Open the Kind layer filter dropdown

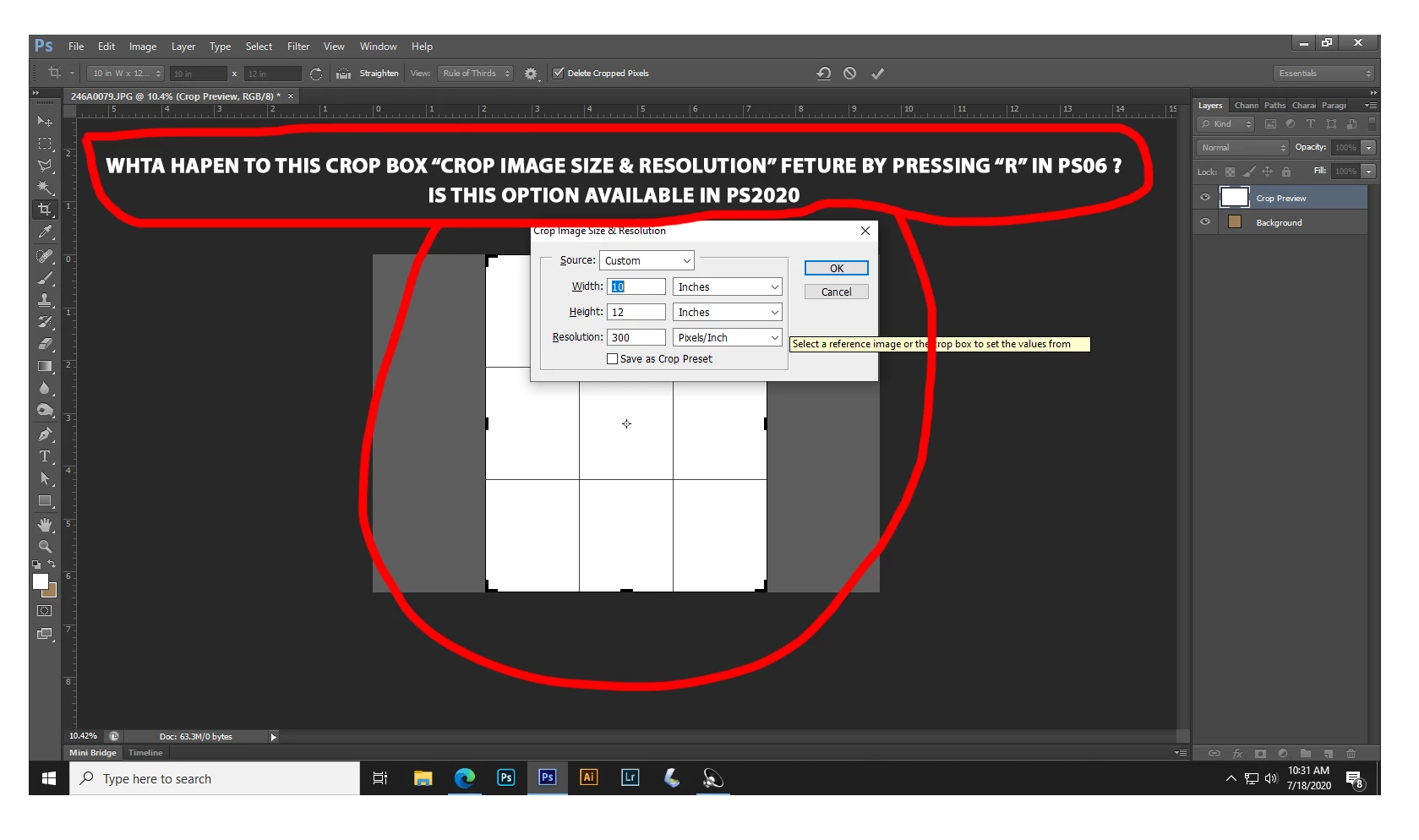1227,124
